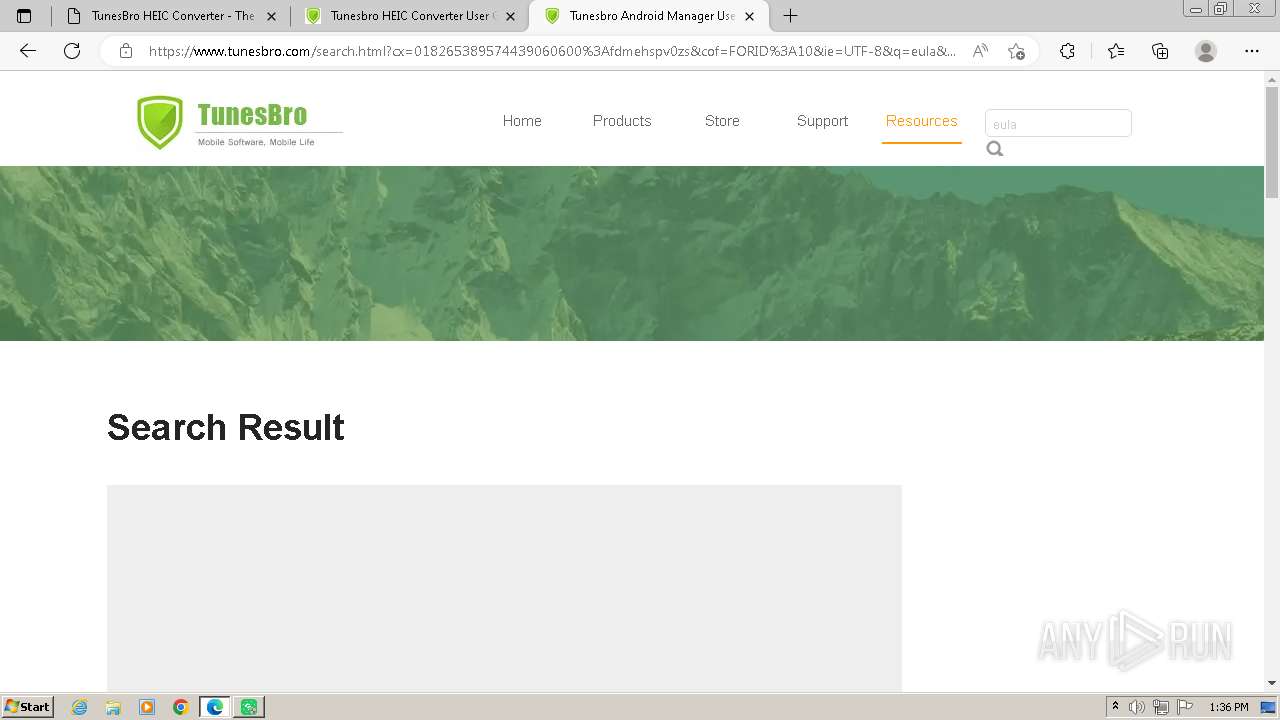The width and height of the screenshot is (1280, 720).
Task: Open the Favorites list icon
Action: click(1116, 51)
